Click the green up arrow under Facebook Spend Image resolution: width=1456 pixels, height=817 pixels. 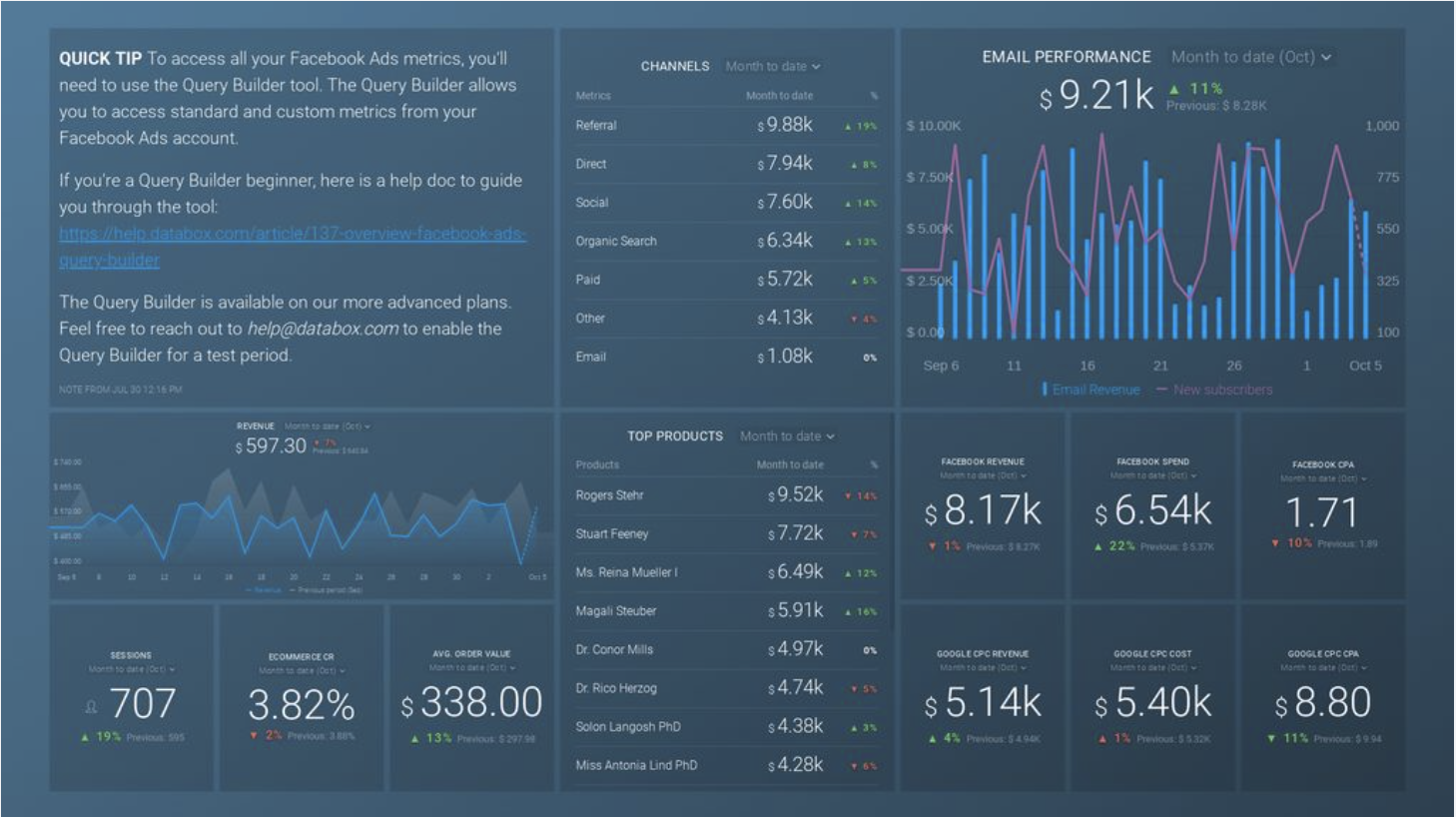(x=1098, y=546)
